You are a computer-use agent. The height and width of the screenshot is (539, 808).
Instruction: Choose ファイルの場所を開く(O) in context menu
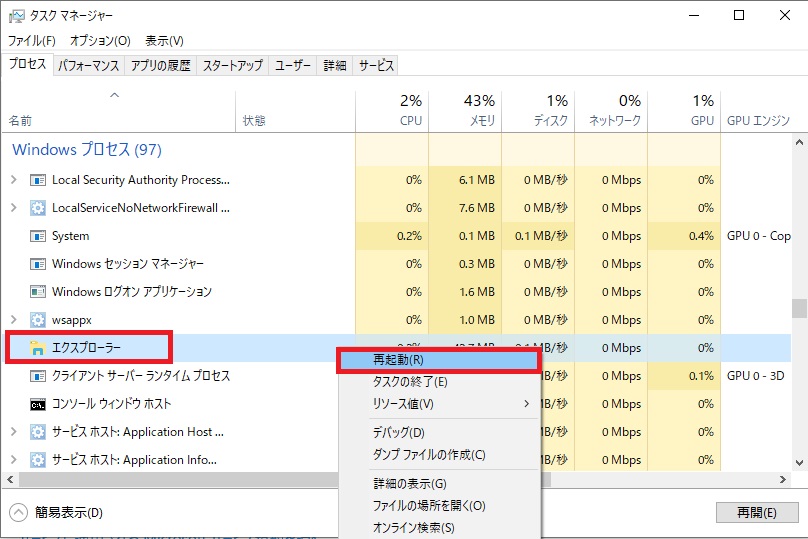pyautogui.click(x=438, y=506)
